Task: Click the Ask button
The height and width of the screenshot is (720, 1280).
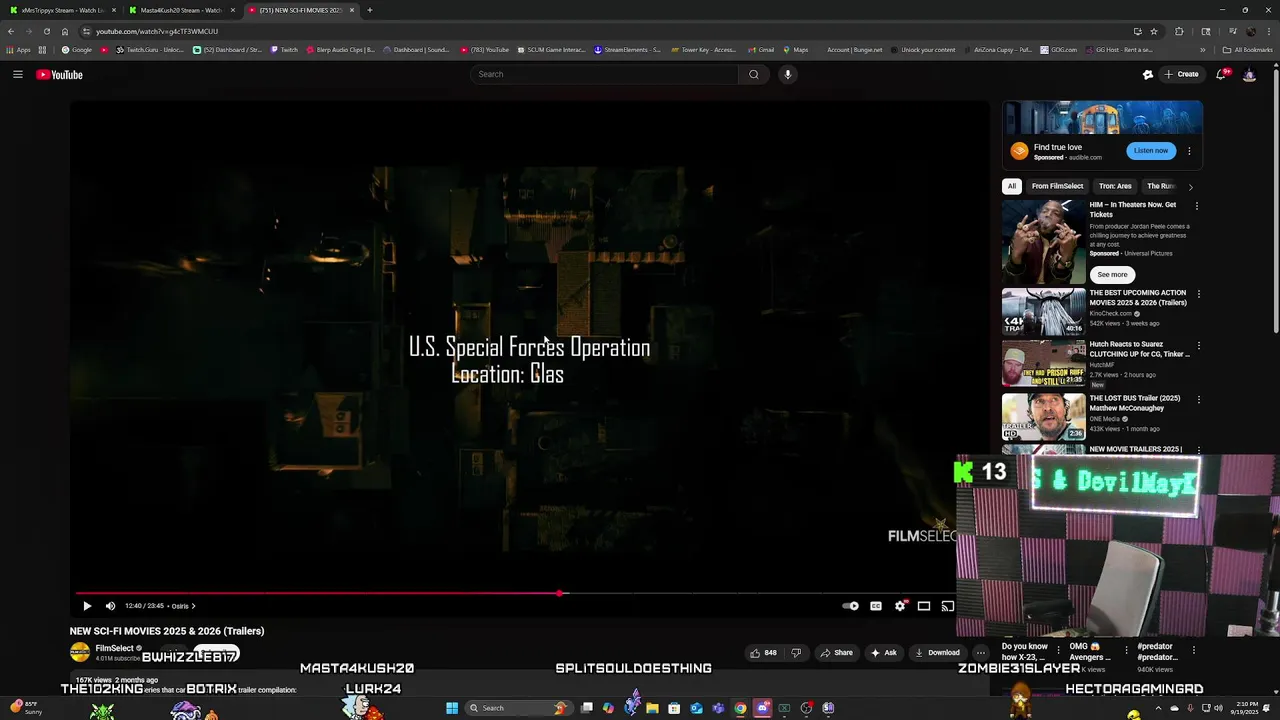Action: (x=883, y=653)
